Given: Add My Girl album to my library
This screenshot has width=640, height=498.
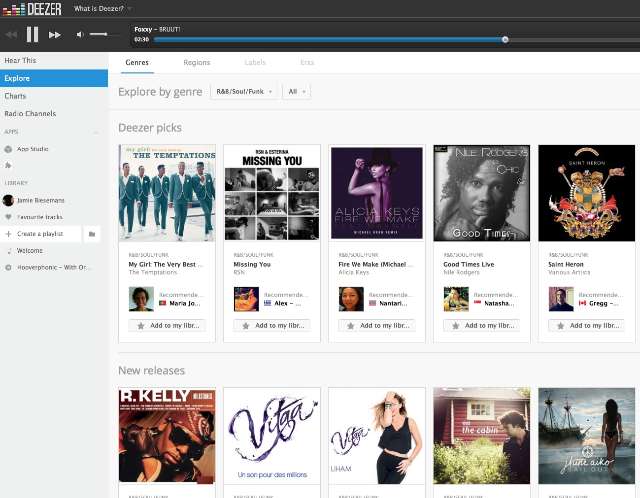Looking at the screenshot, I should tap(167, 325).
